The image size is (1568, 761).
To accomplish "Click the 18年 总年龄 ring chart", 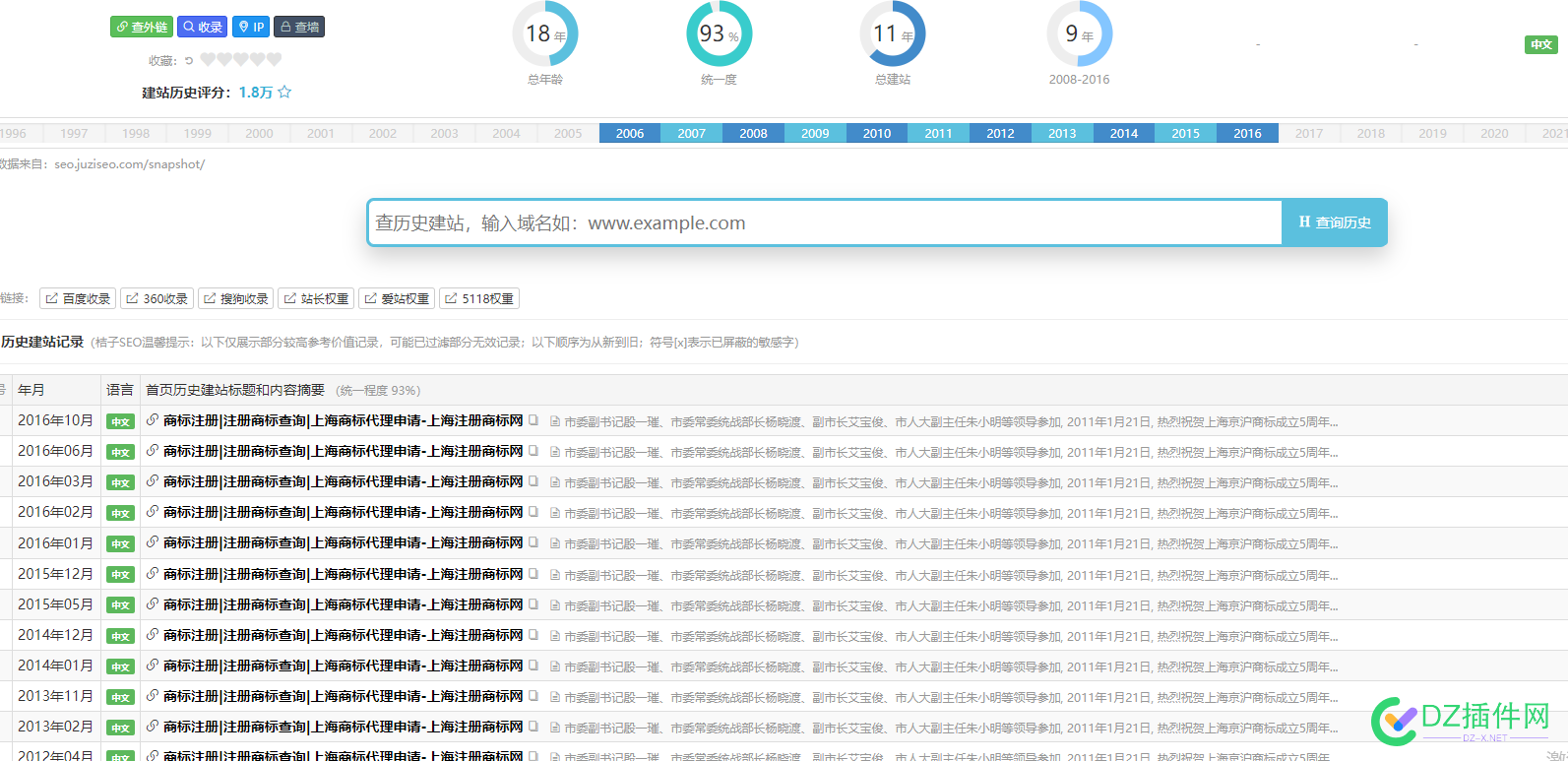I will point(545,33).
